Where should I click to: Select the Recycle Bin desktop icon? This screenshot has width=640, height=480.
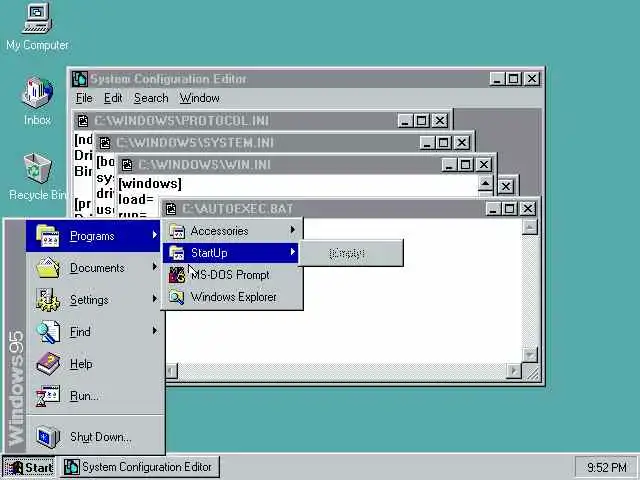37,177
